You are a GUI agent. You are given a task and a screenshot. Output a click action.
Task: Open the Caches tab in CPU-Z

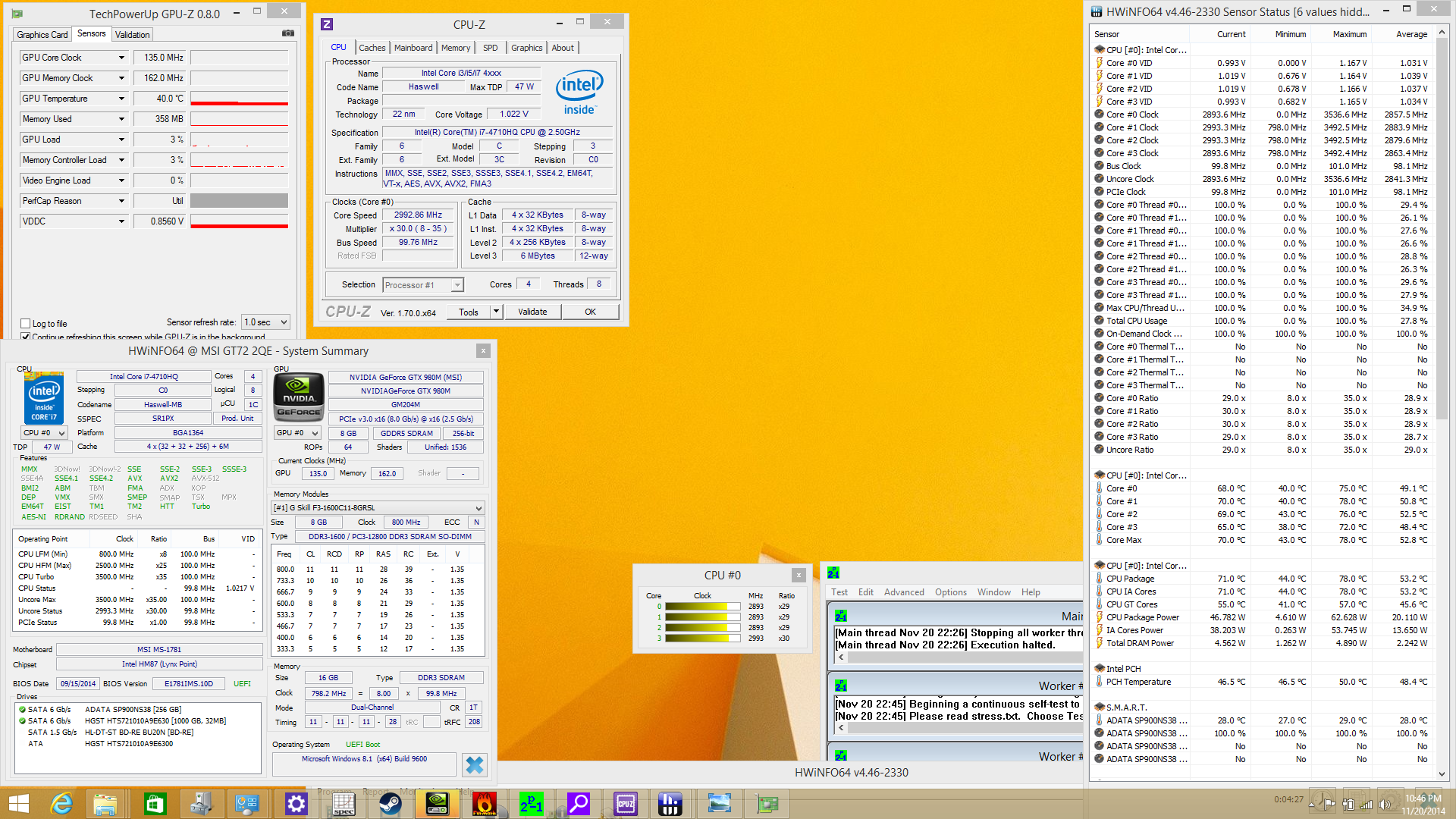point(372,48)
